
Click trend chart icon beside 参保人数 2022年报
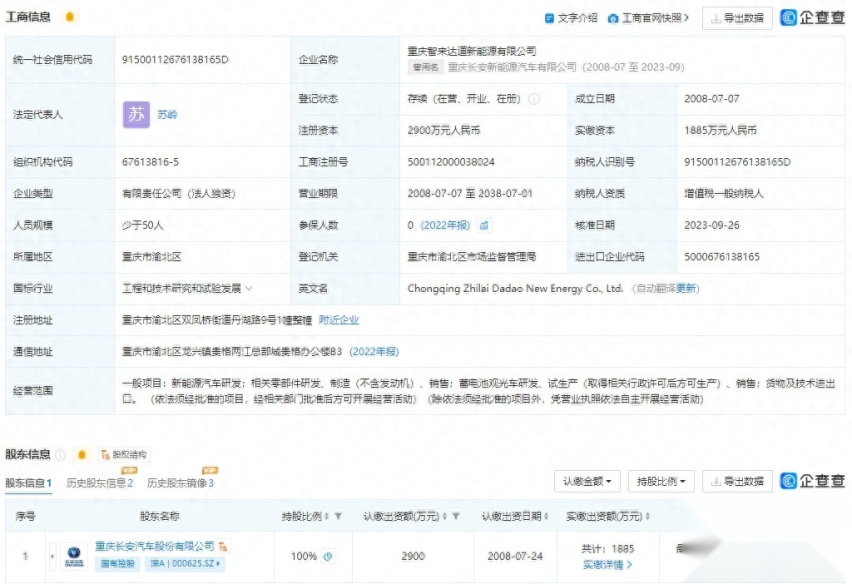point(484,225)
